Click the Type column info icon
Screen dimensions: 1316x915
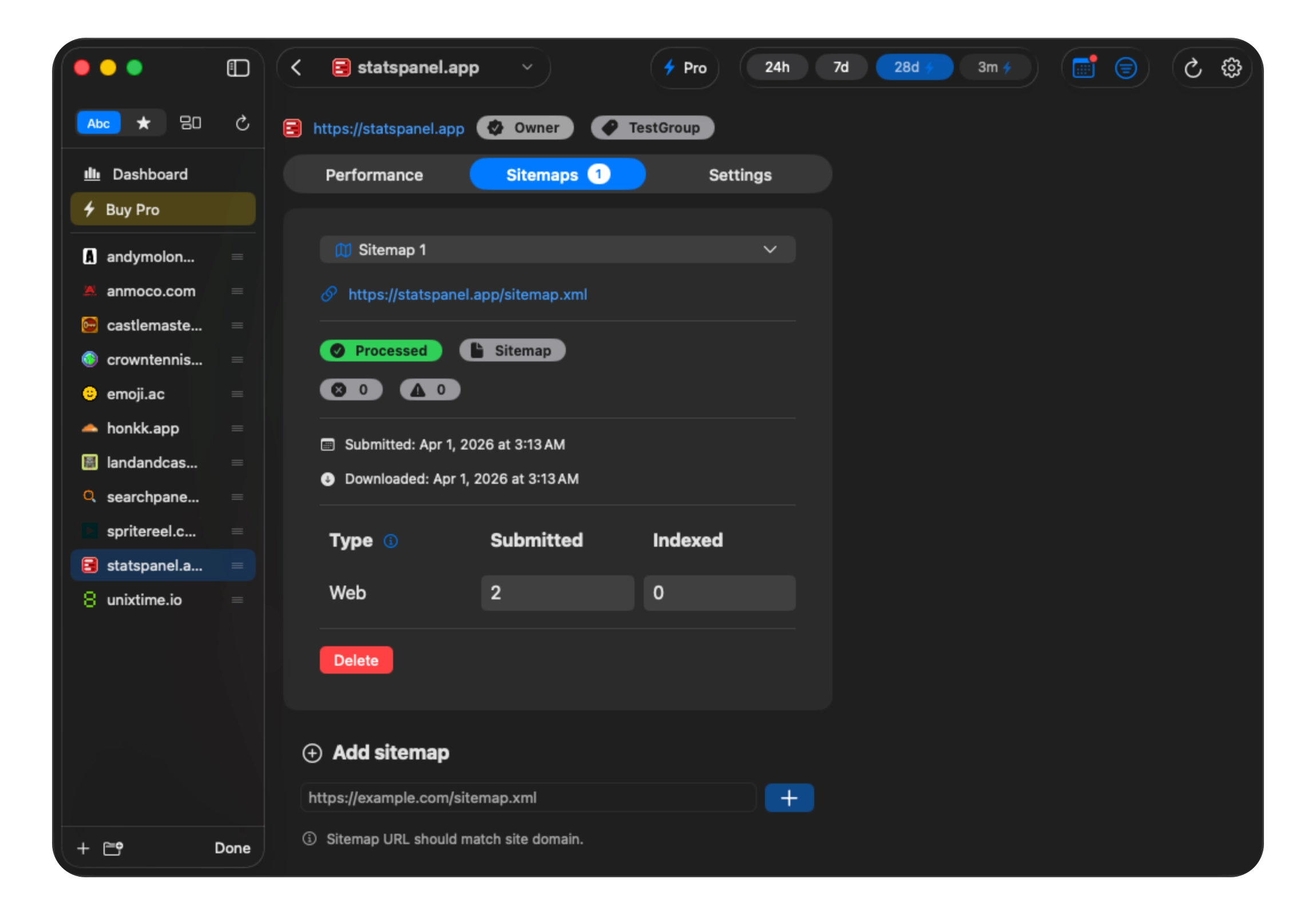pyautogui.click(x=391, y=542)
